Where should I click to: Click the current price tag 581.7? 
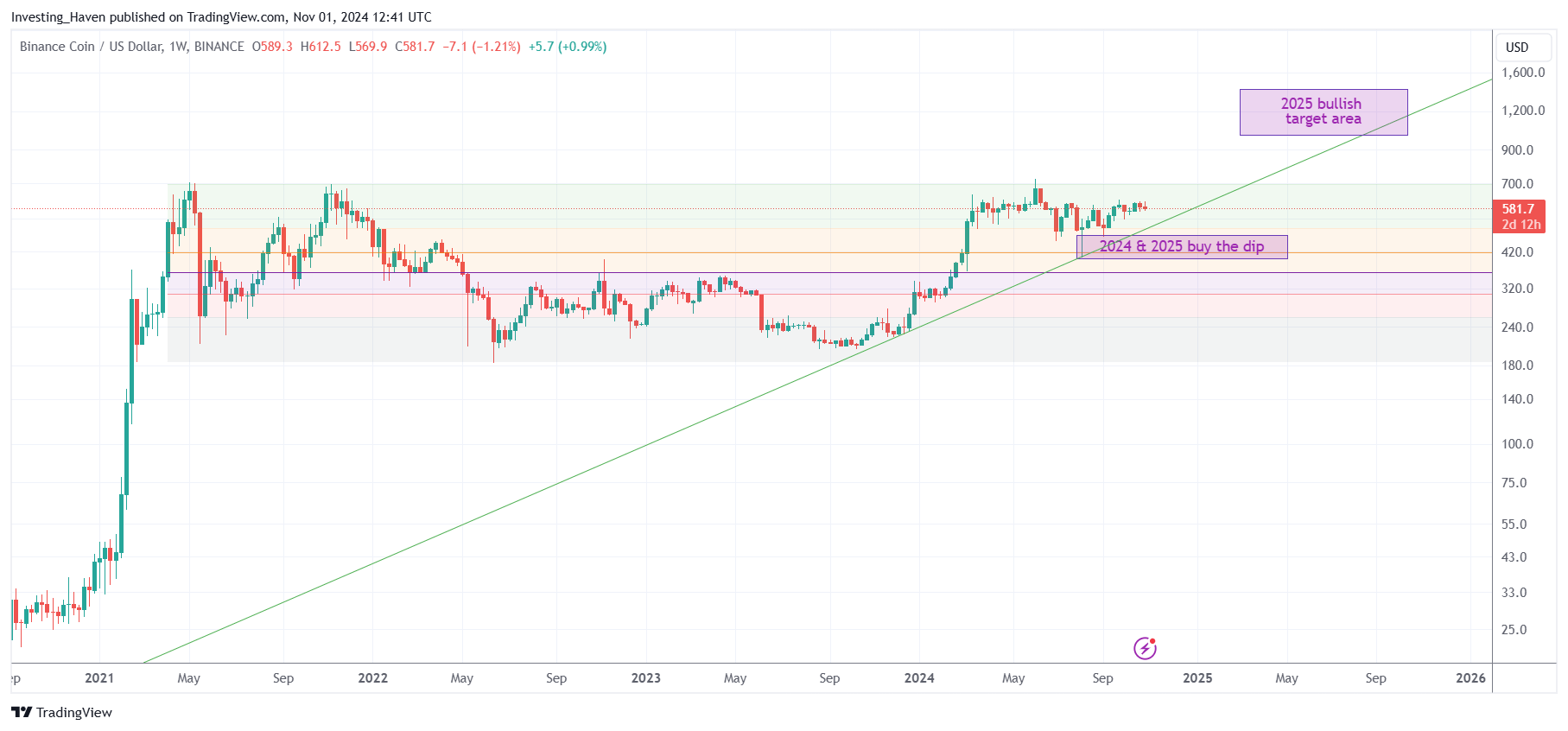tap(1520, 216)
